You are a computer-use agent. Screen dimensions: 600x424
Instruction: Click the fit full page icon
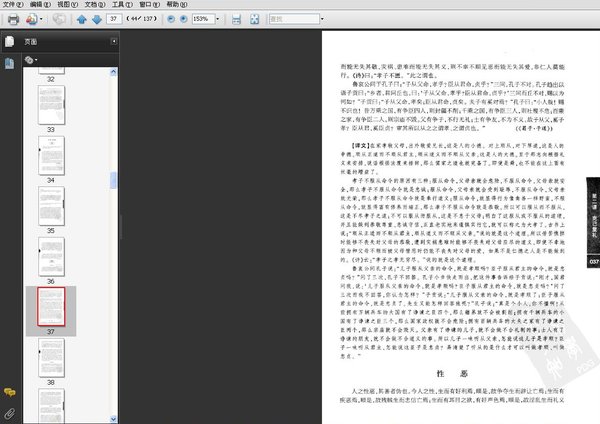click(x=254, y=19)
